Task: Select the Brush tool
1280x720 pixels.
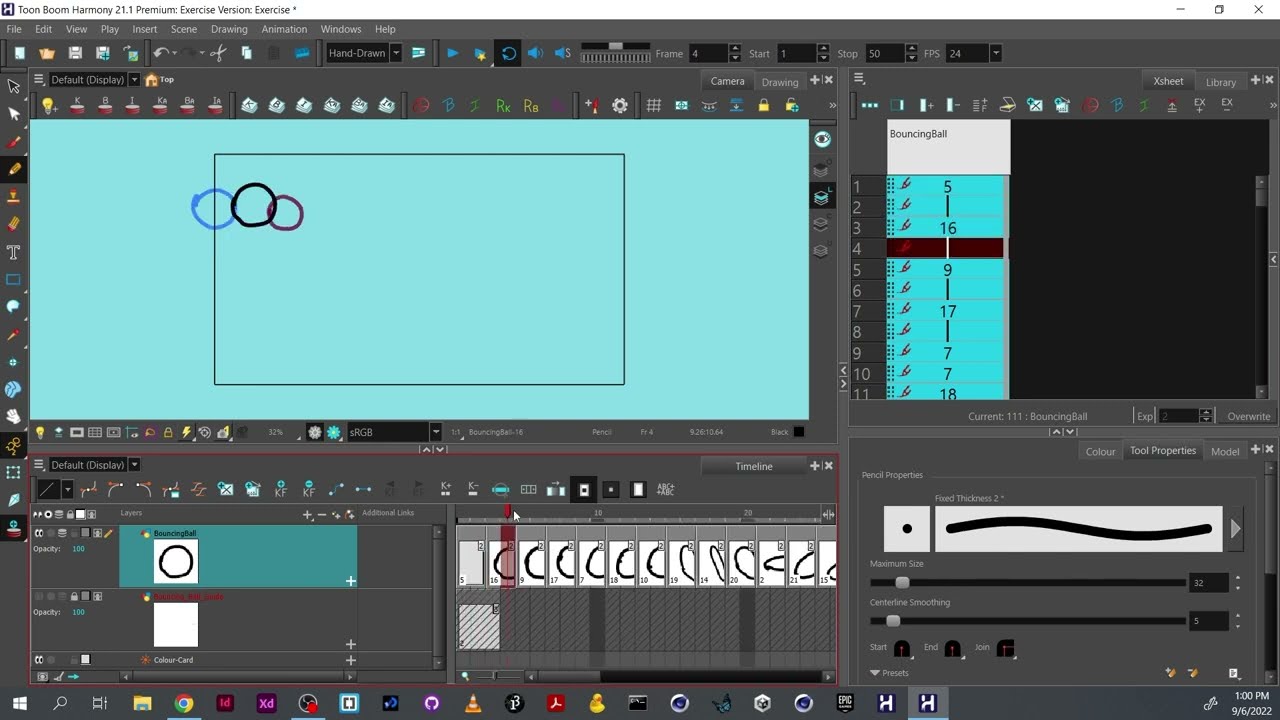Action: pyautogui.click(x=14, y=142)
